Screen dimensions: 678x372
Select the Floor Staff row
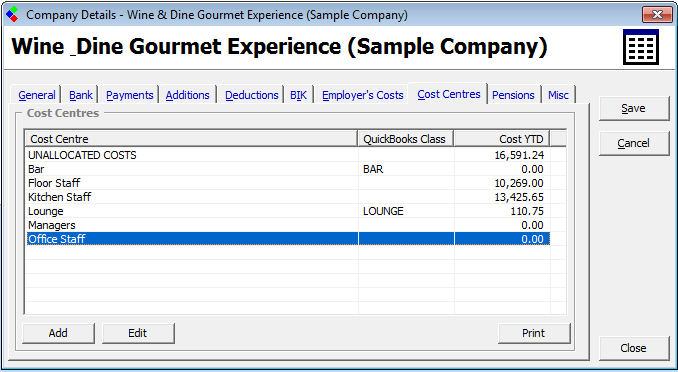(x=288, y=183)
